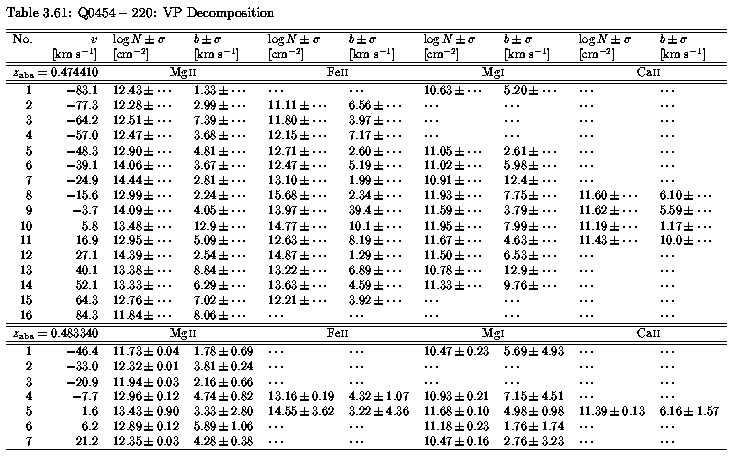Click the velocity value "−64.2"
The height and width of the screenshot is (460, 735).
click(x=82, y=120)
